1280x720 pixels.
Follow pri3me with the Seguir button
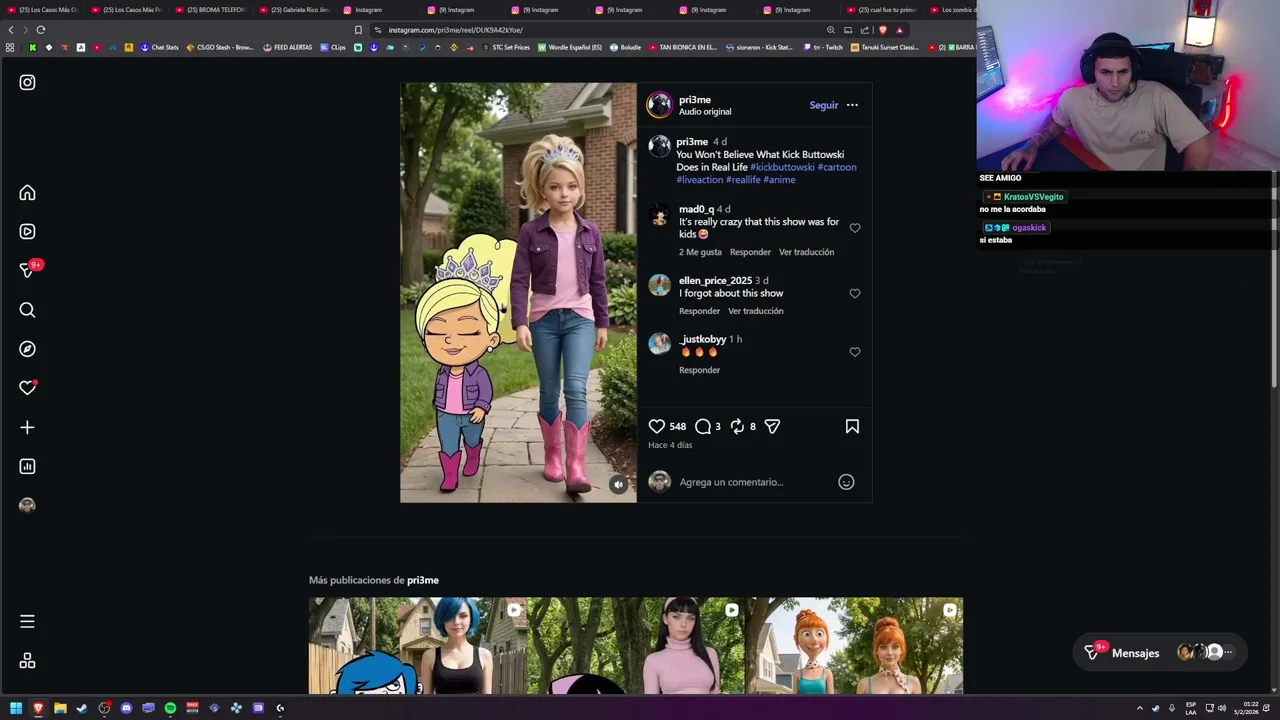point(824,105)
